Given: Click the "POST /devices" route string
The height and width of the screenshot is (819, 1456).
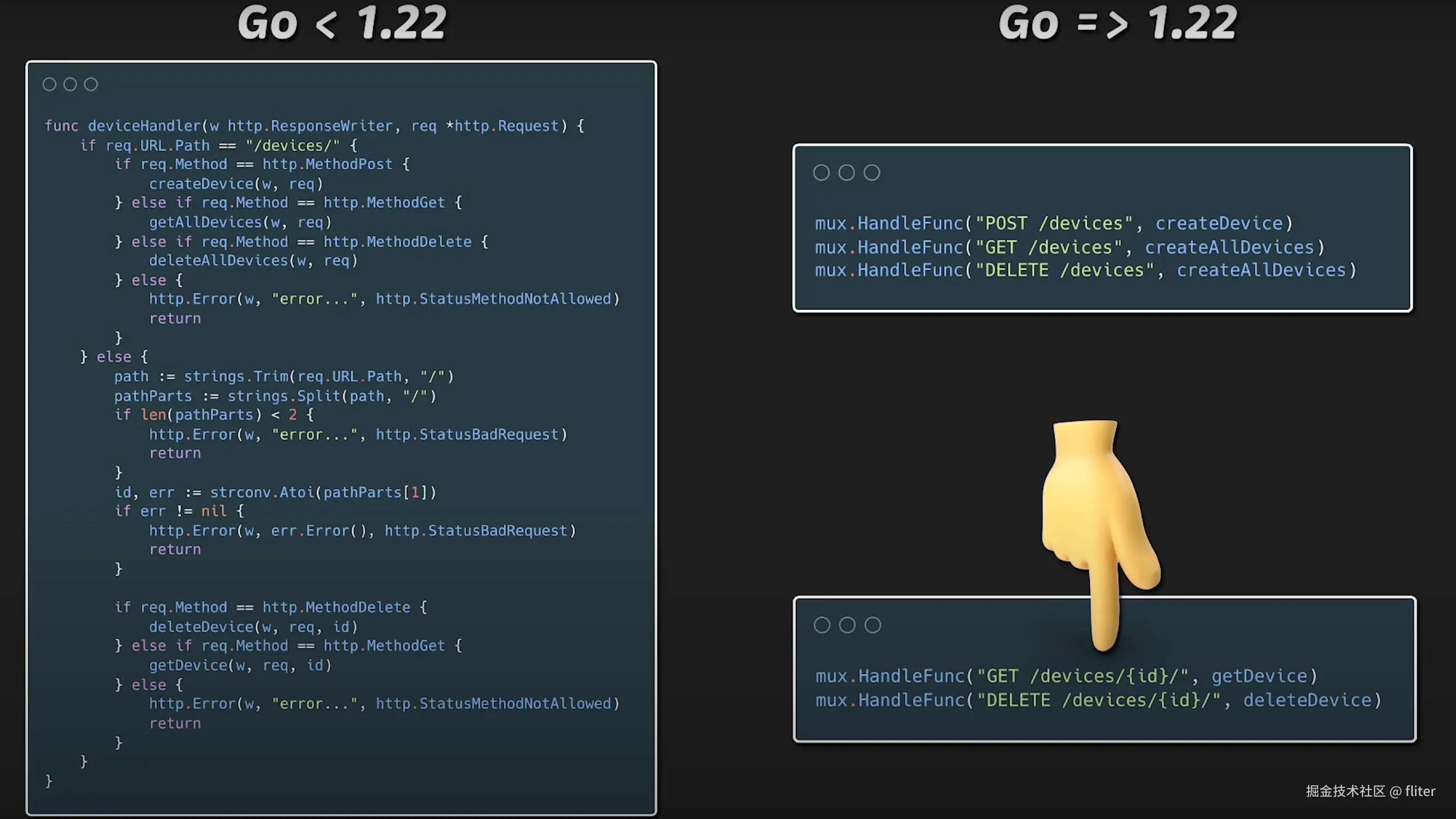Looking at the screenshot, I should click(1054, 223).
